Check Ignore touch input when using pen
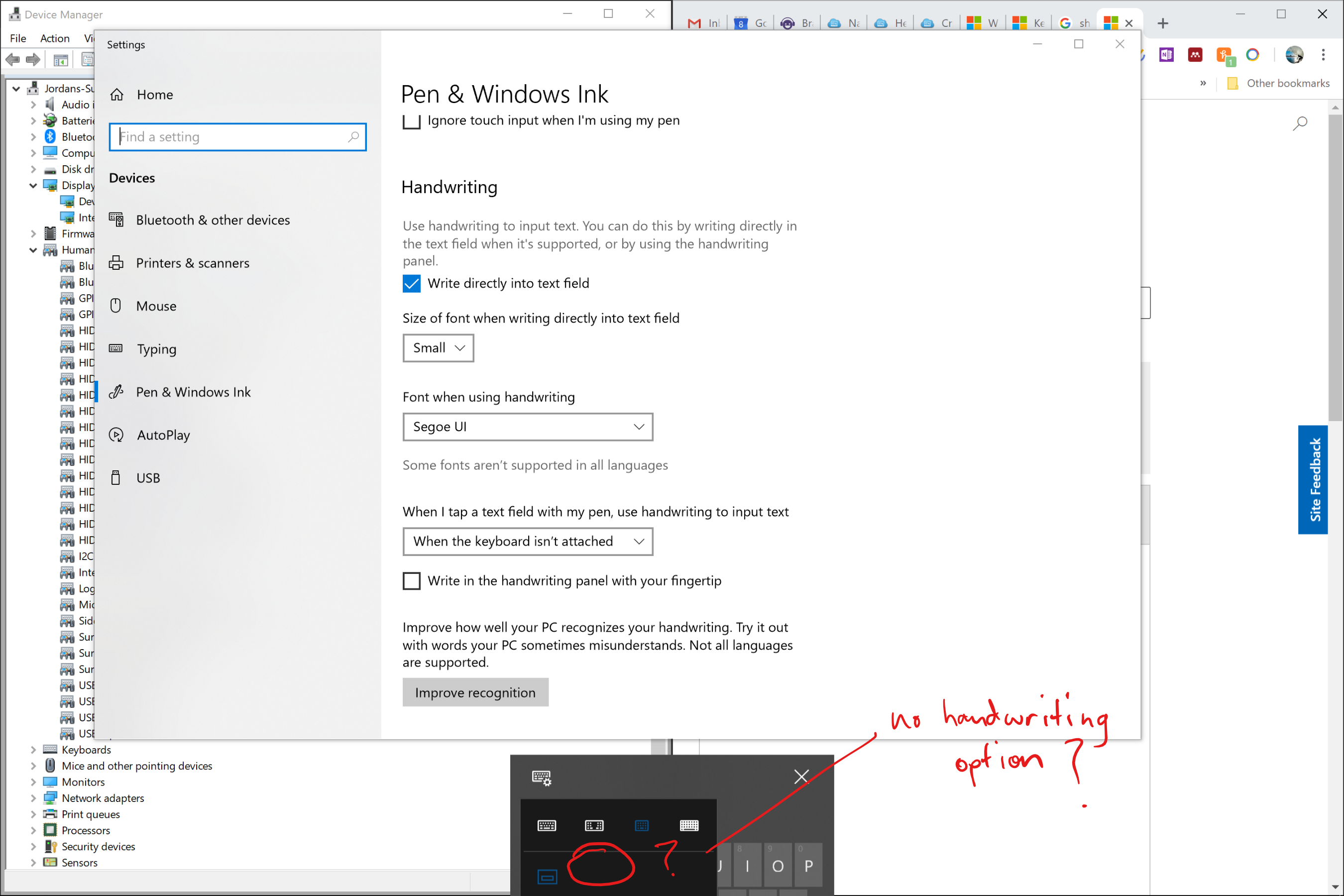The height and width of the screenshot is (896, 1344). tap(412, 121)
